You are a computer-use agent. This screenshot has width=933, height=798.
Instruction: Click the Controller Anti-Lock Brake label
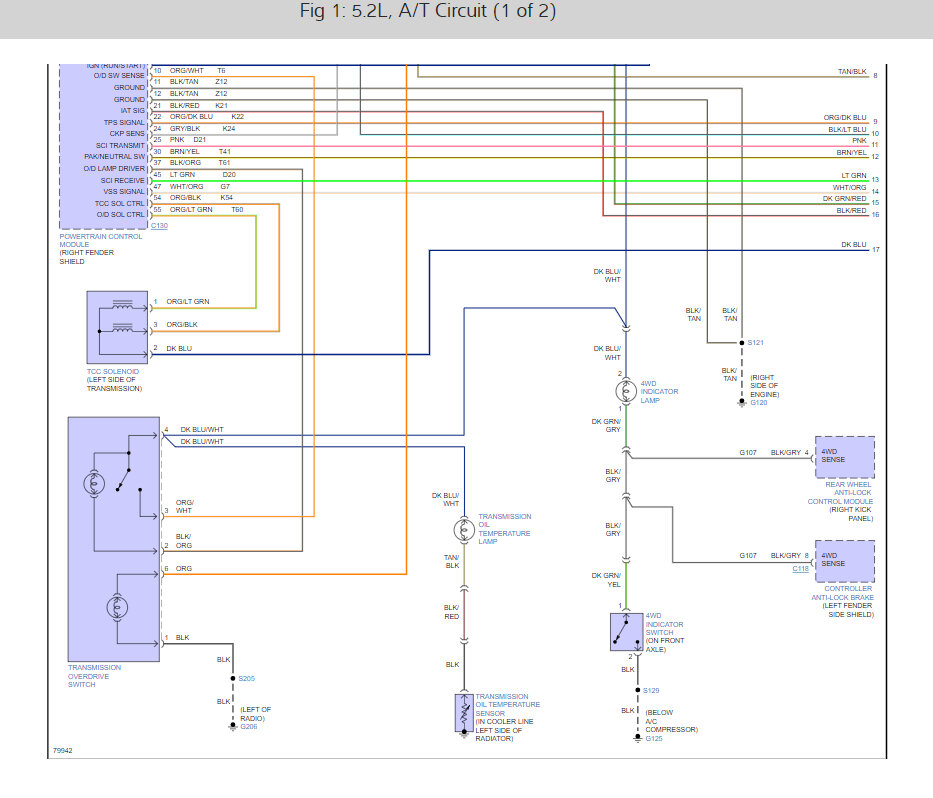[843, 593]
